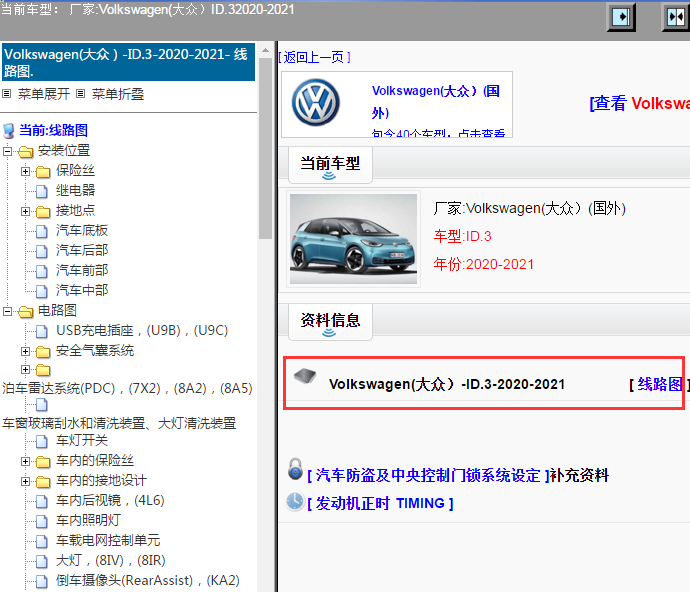Click the chip icon beside Volkswagen ID.3-2020-2021

pyautogui.click(x=305, y=376)
